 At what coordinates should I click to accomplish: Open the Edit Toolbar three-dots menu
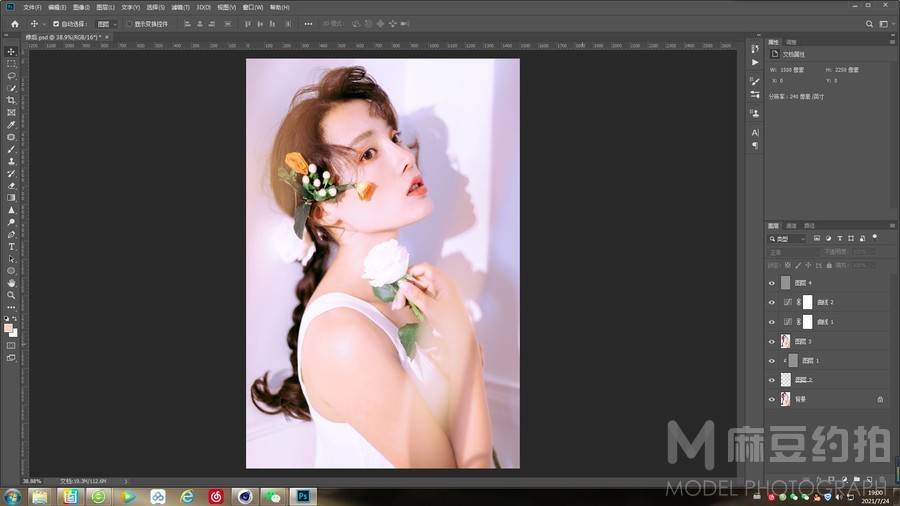[11, 308]
